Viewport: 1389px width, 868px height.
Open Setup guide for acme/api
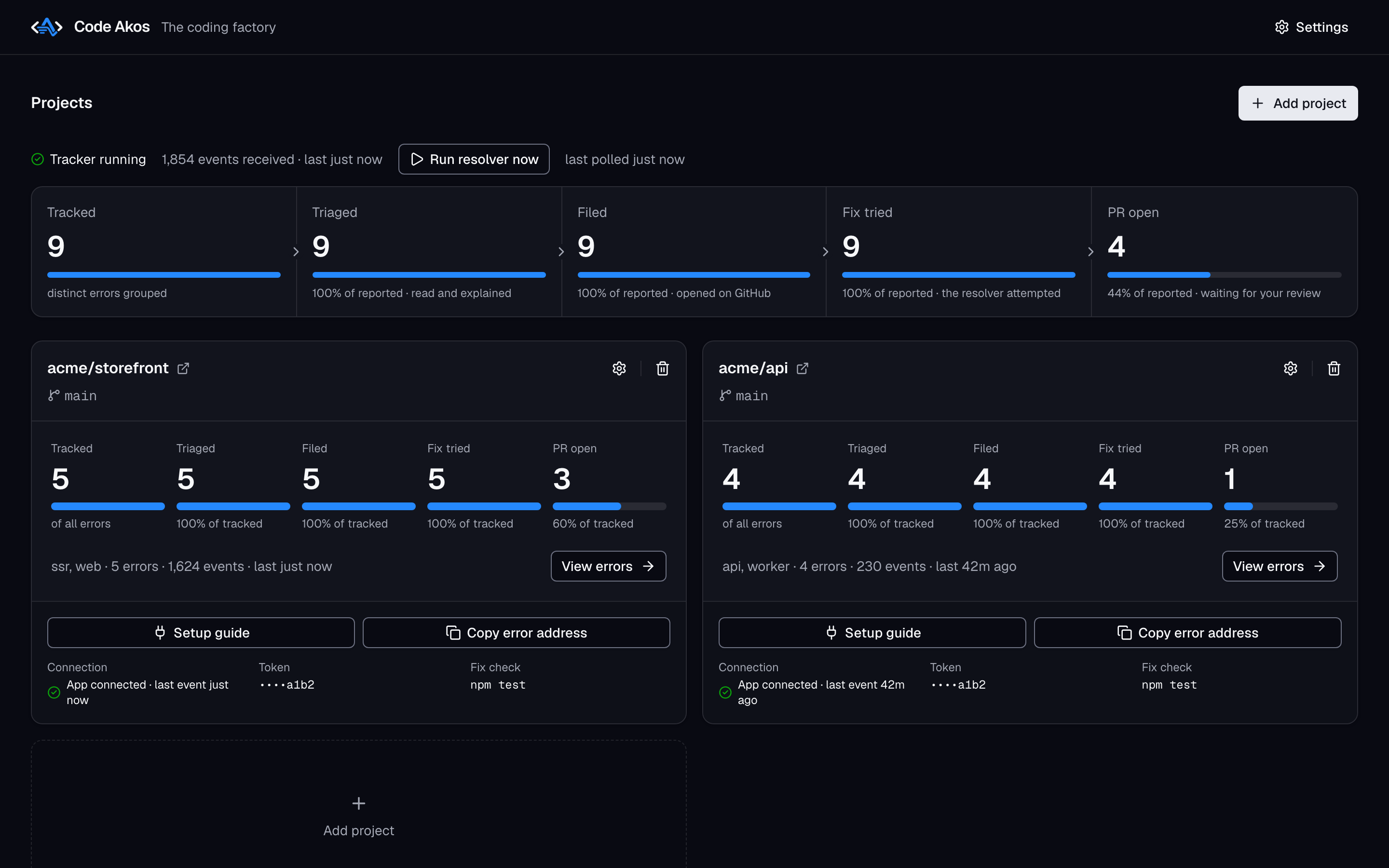point(872,633)
